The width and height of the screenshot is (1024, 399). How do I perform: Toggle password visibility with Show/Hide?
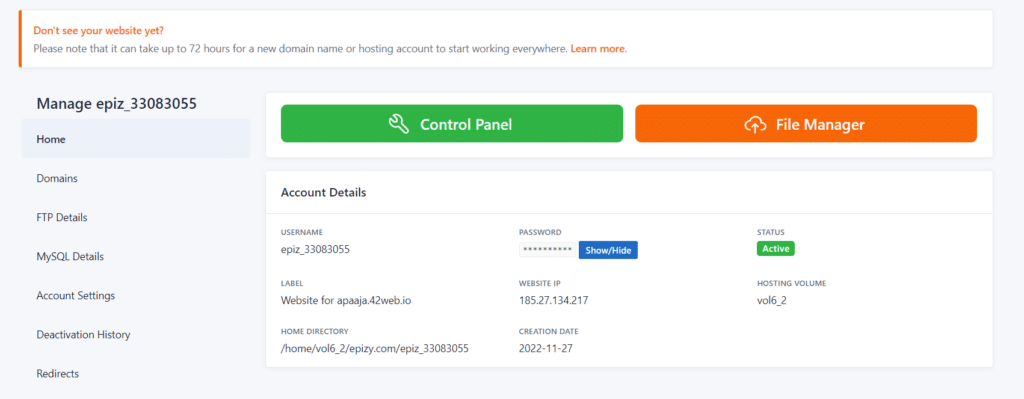608,250
